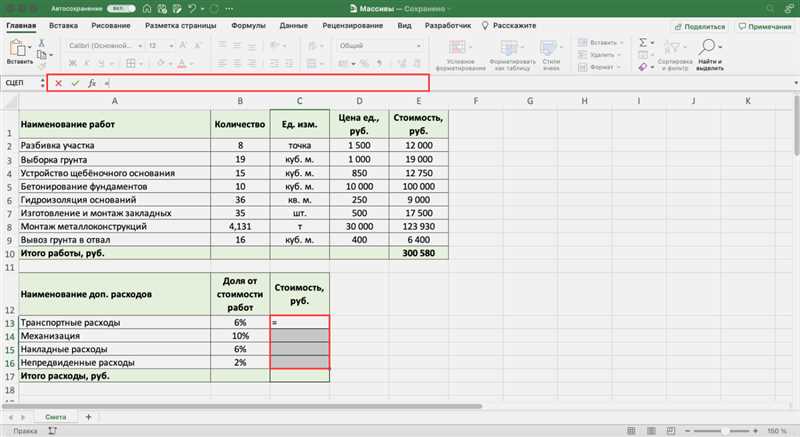This screenshot has height=437, width=800.
Task: Click the accessibility icon in the status bar
Action: coord(52,430)
